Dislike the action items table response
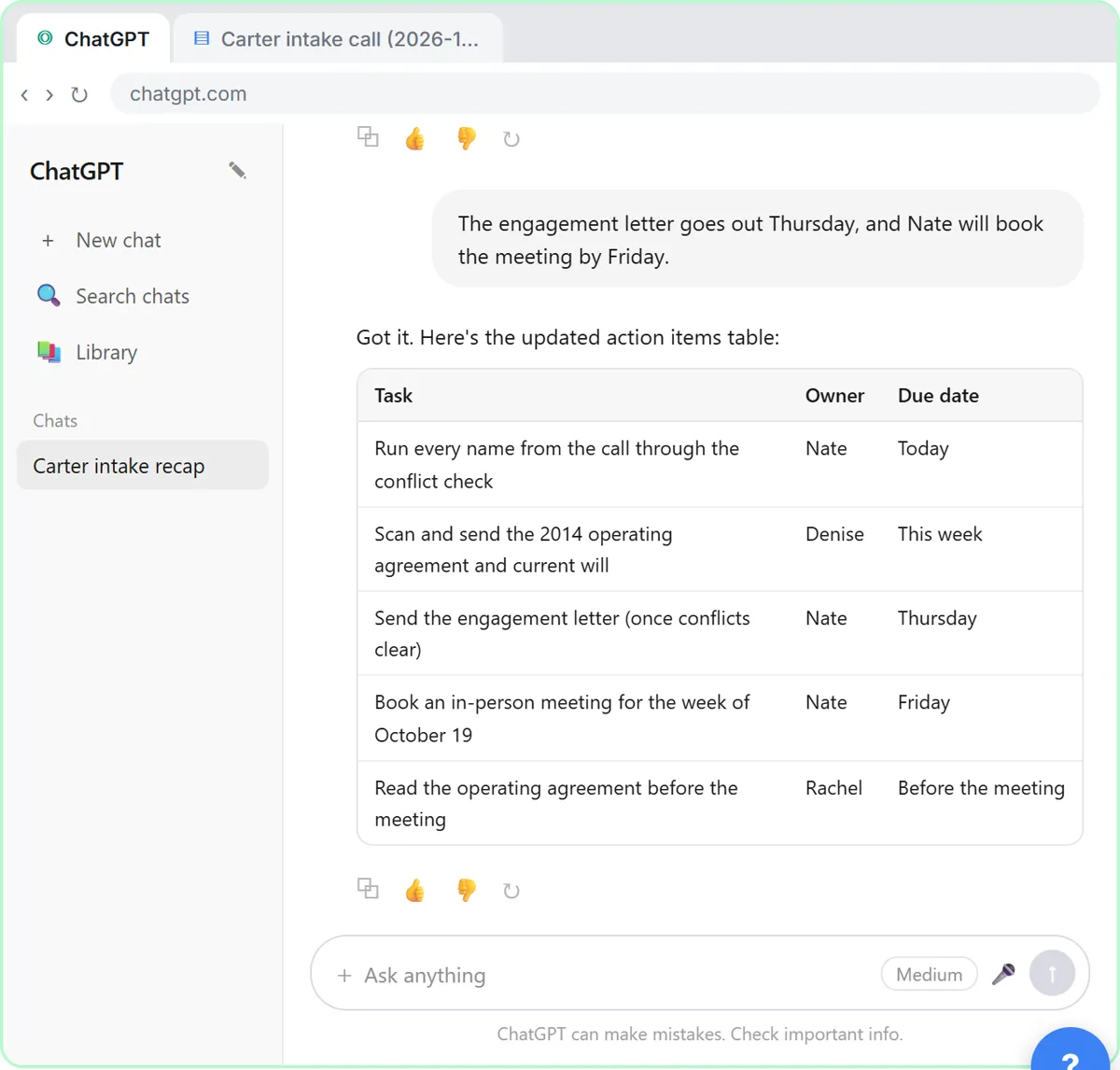 click(466, 890)
